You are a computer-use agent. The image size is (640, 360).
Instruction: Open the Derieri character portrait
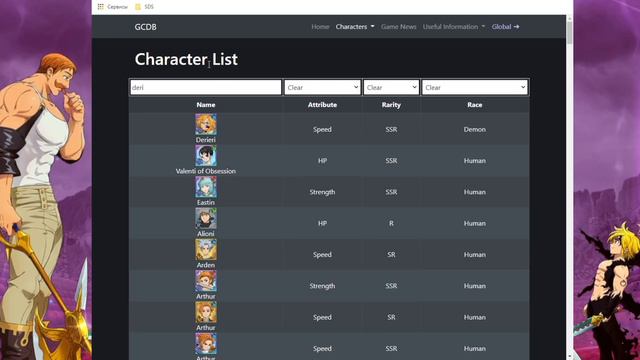(206, 124)
